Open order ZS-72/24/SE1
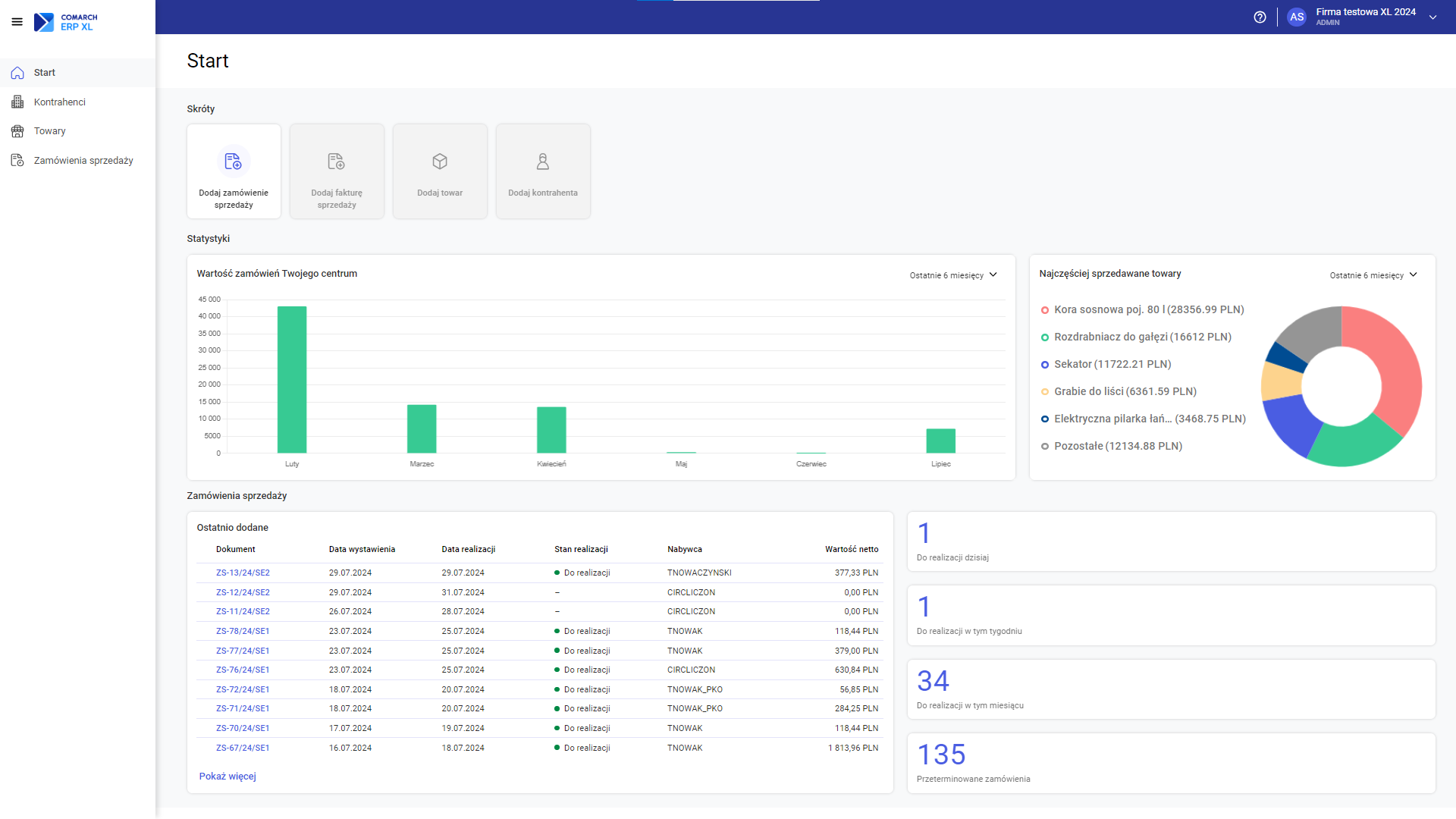 pyautogui.click(x=243, y=690)
